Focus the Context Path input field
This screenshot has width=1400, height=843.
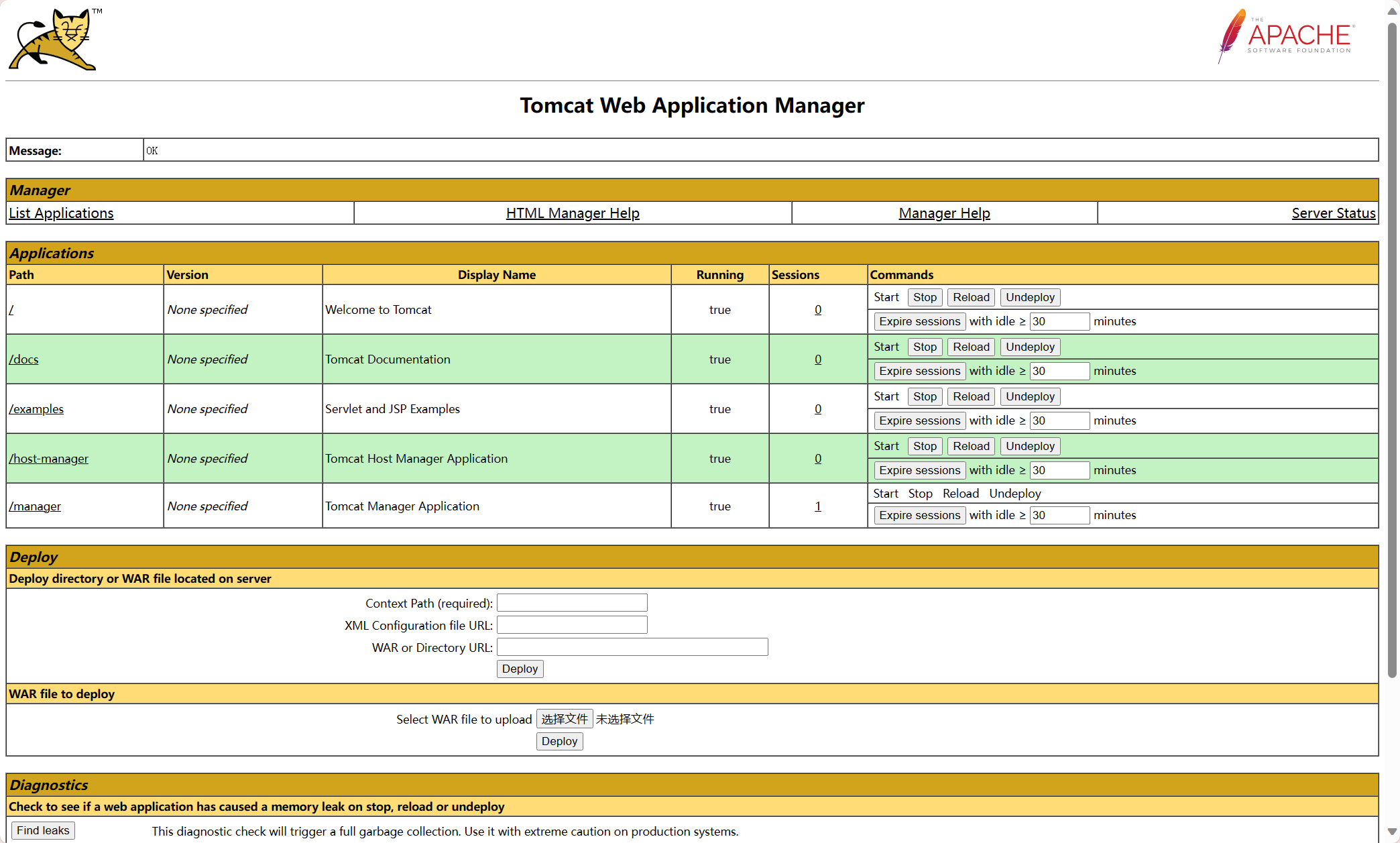(572, 603)
